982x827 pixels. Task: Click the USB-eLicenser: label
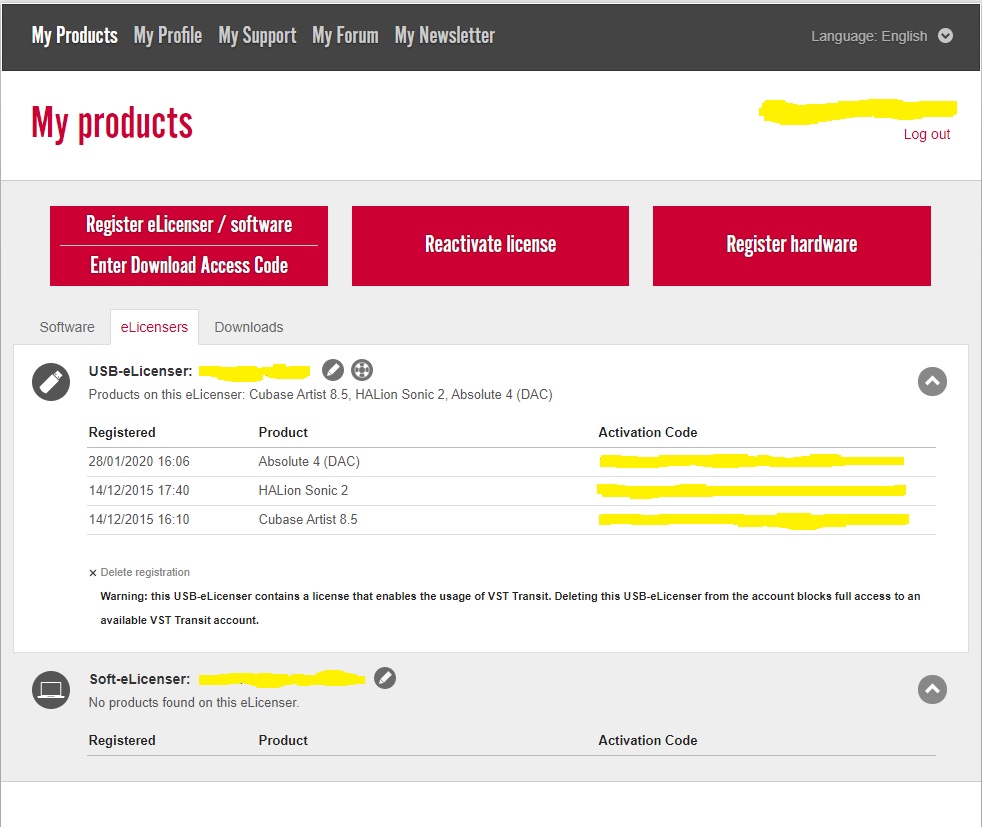pyautogui.click(x=140, y=371)
